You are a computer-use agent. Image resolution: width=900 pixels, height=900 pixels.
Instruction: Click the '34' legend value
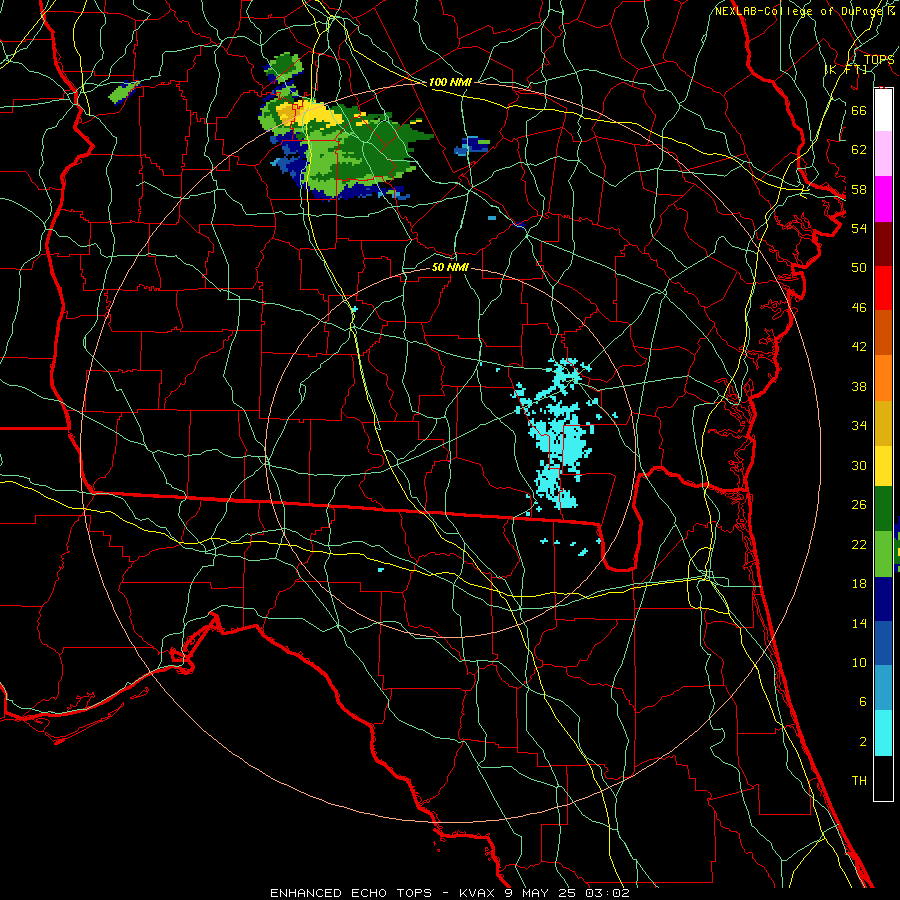[x=859, y=426]
